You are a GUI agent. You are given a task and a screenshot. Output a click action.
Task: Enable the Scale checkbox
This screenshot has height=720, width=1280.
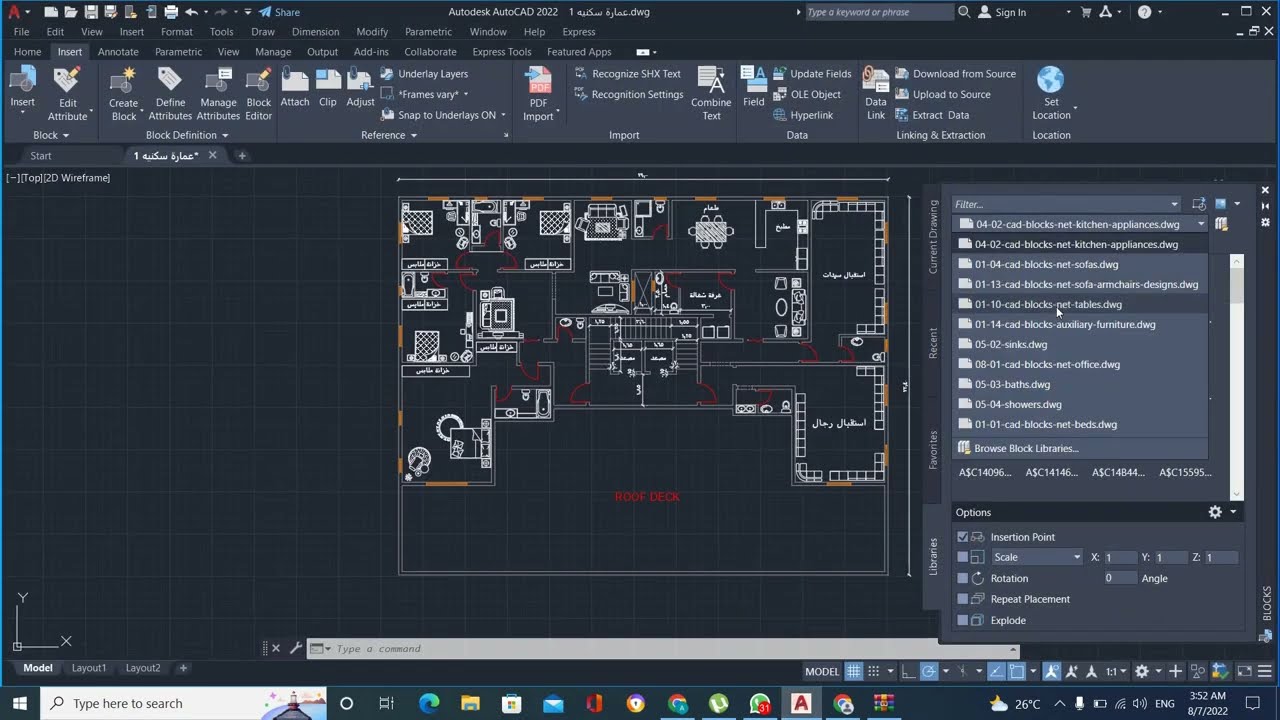pos(963,557)
